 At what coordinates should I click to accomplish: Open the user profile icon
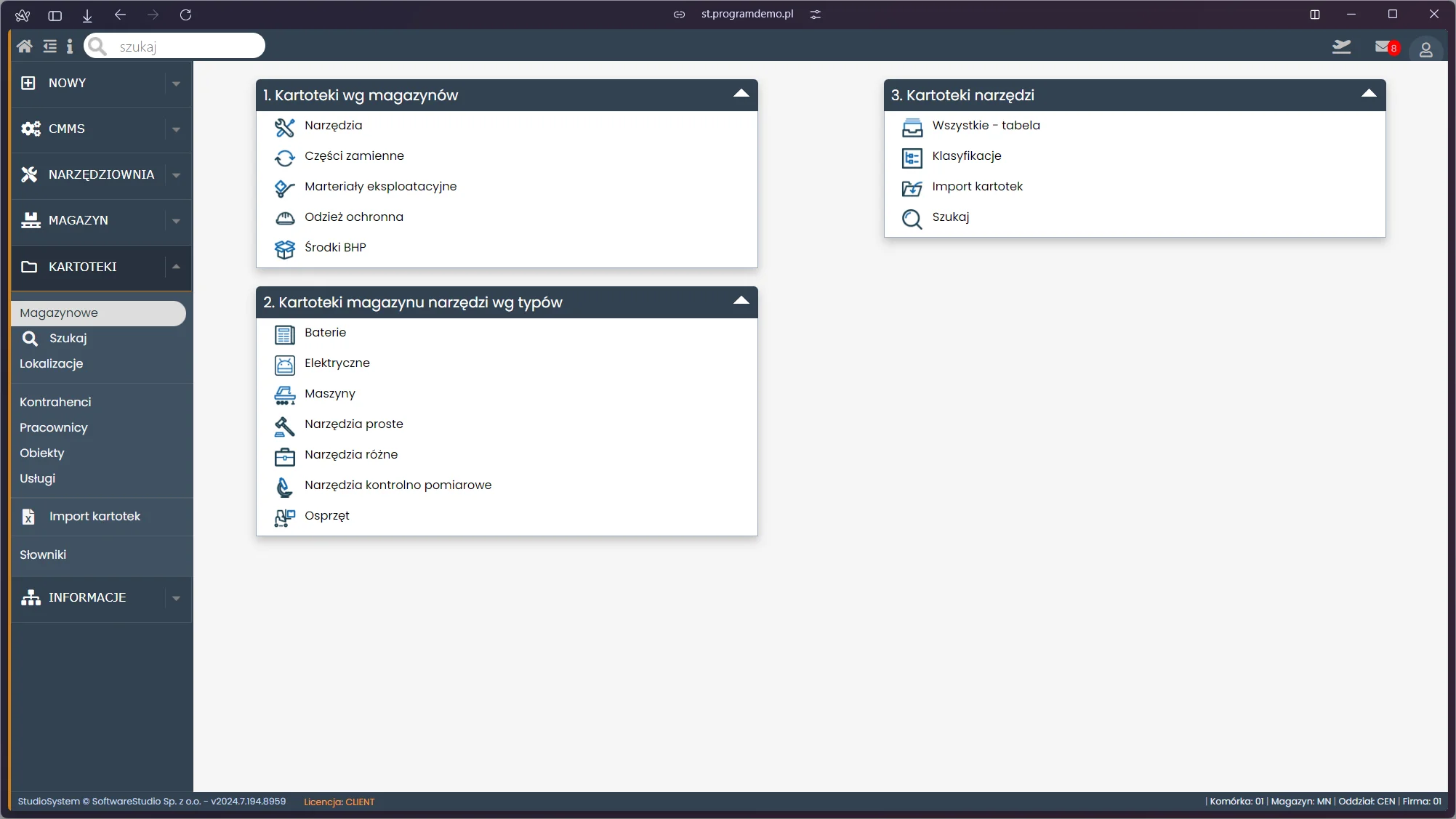[x=1425, y=49]
